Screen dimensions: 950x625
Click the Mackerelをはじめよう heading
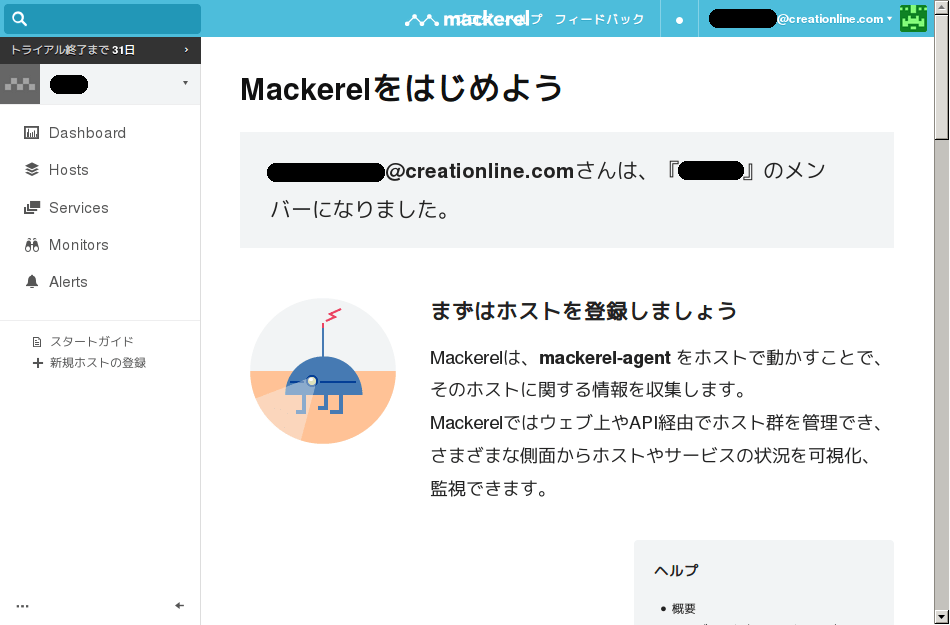[402, 88]
